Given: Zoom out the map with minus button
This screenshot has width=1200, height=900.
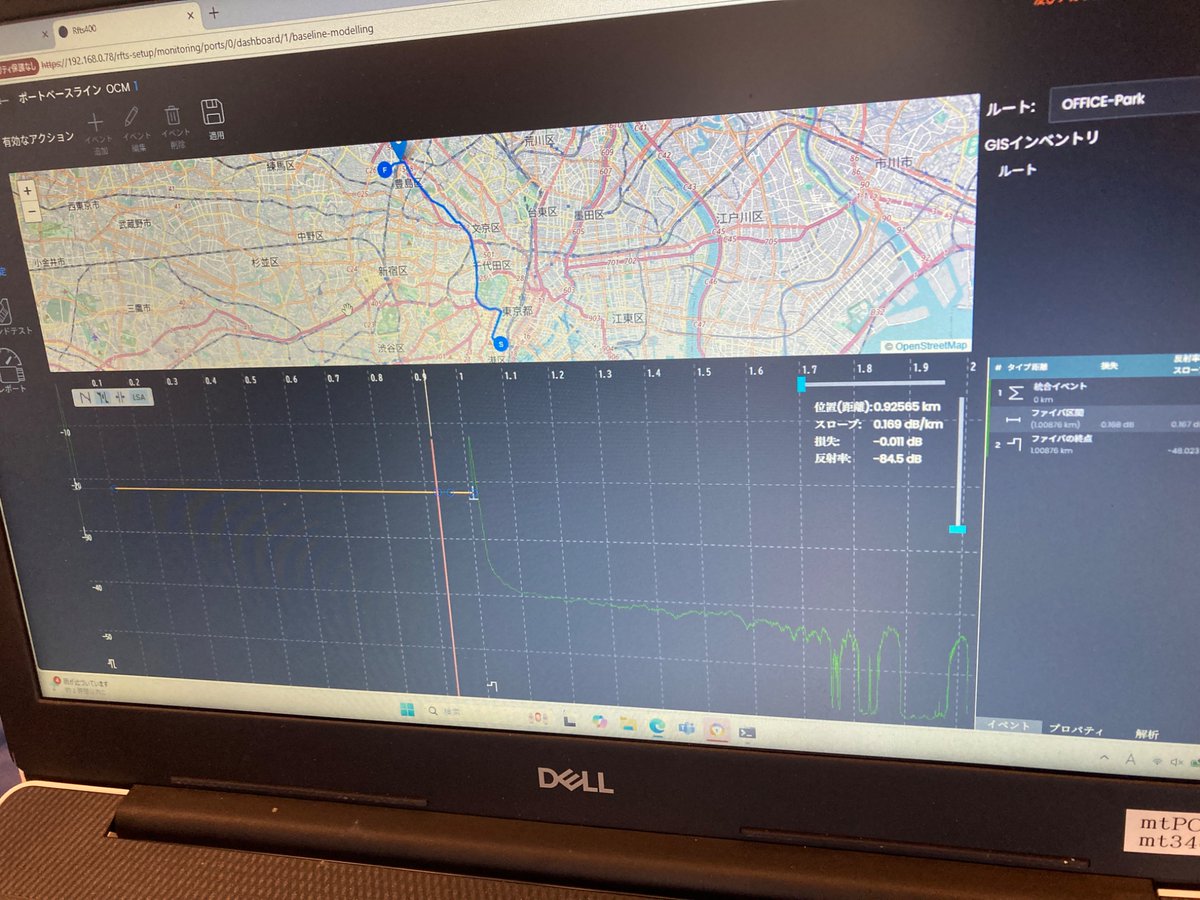Looking at the screenshot, I should (32, 211).
